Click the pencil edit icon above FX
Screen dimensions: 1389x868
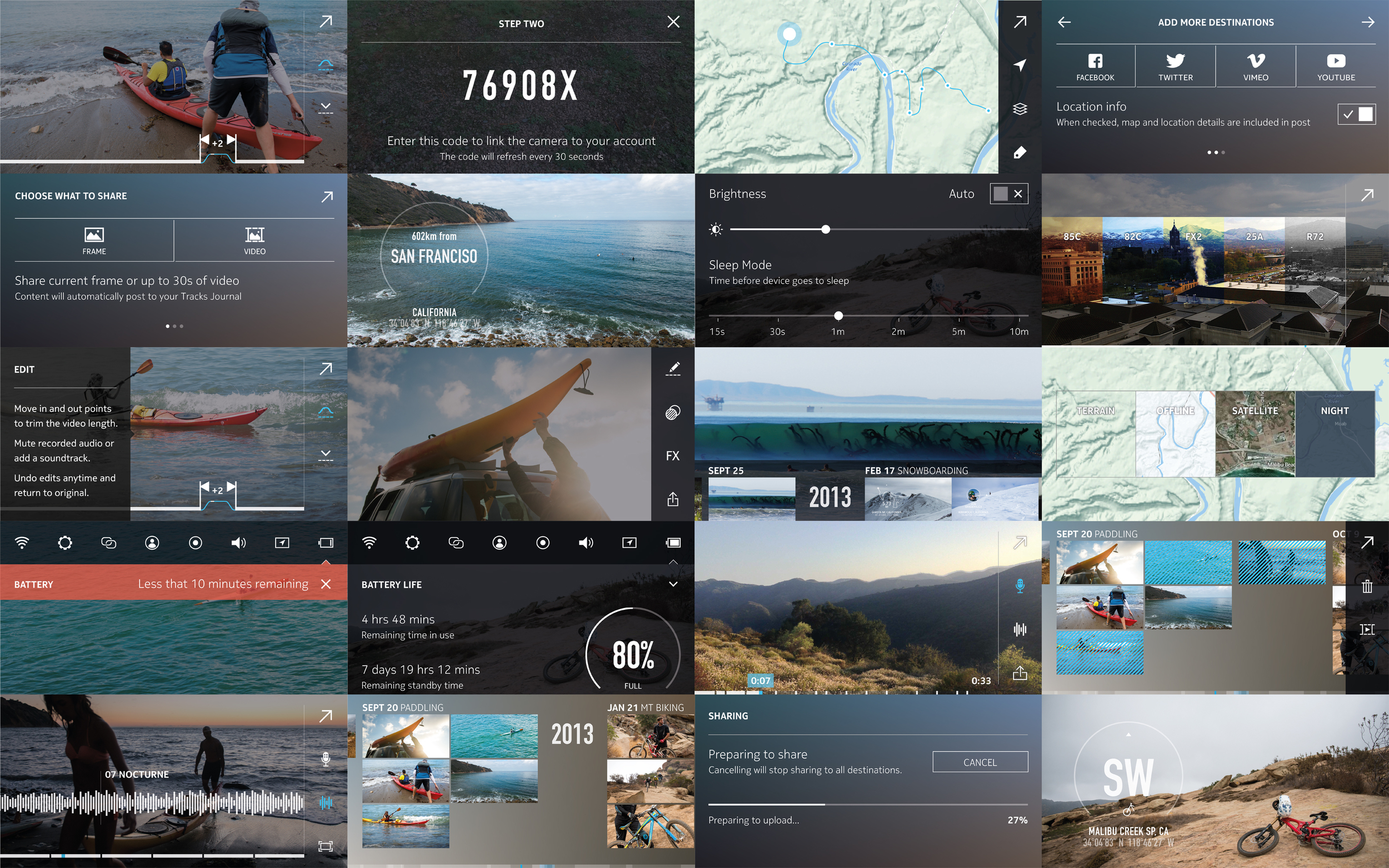point(673,369)
